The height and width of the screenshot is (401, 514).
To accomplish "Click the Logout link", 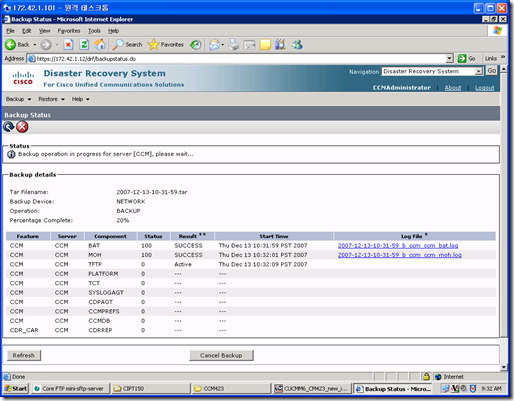I will 484,88.
